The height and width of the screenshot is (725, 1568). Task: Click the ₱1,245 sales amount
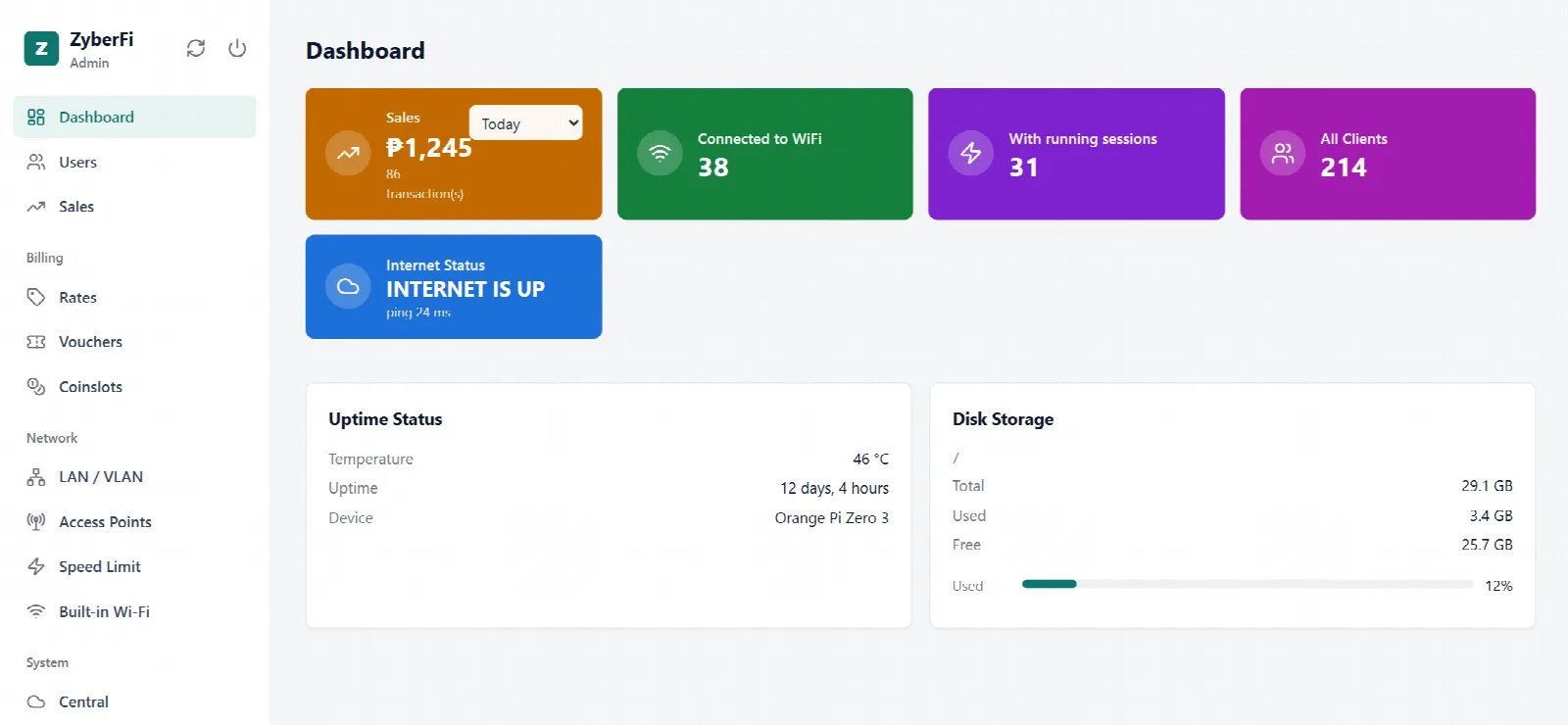[x=428, y=148]
